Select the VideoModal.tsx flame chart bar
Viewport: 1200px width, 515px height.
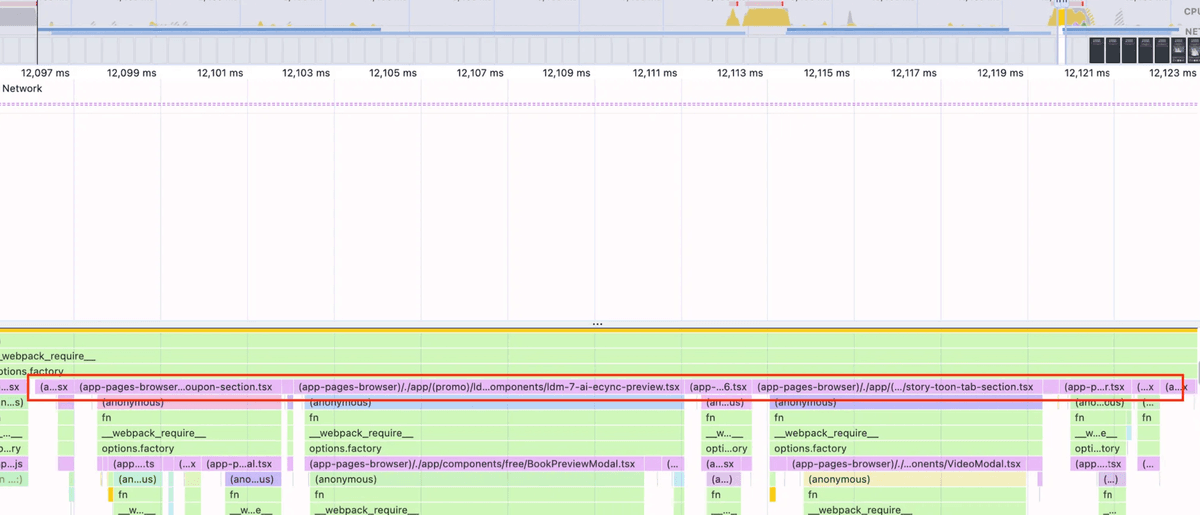coord(906,464)
